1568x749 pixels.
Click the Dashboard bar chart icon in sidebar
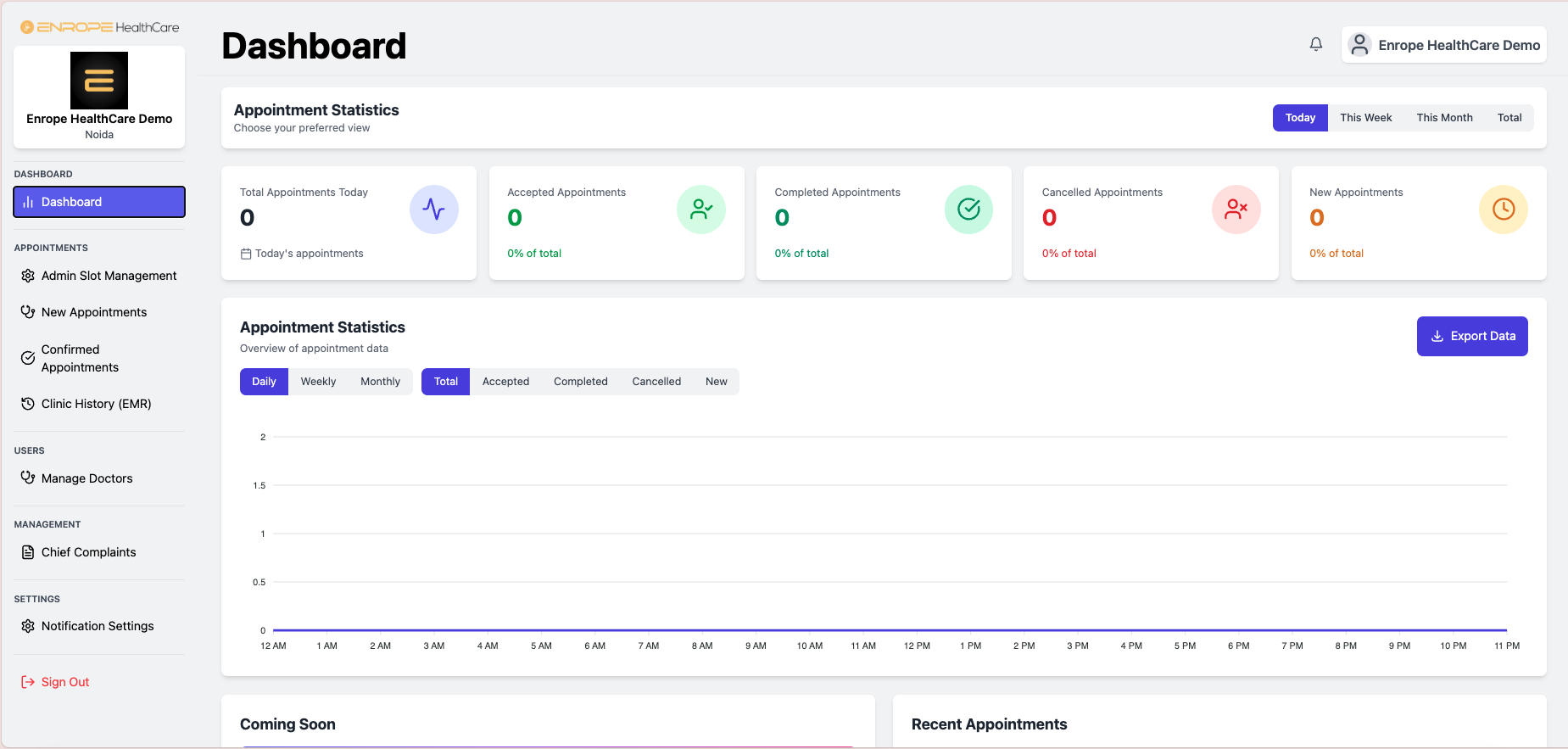pos(28,202)
